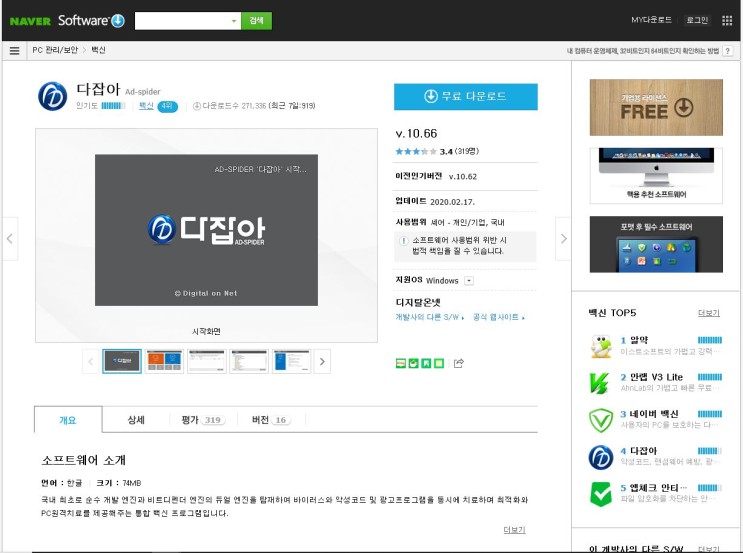Select the fourth screenshot thumbnail
Image resolution: width=743 pixels, height=553 pixels.
249,362
